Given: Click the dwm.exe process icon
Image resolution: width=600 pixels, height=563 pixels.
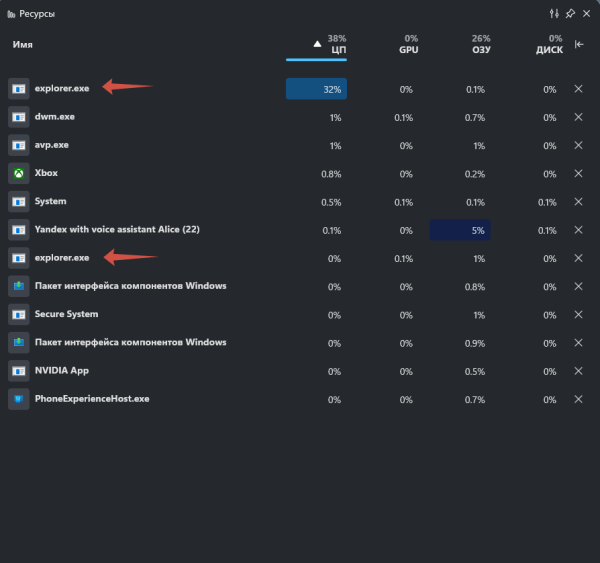Looking at the screenshot, I should point(18,117).
